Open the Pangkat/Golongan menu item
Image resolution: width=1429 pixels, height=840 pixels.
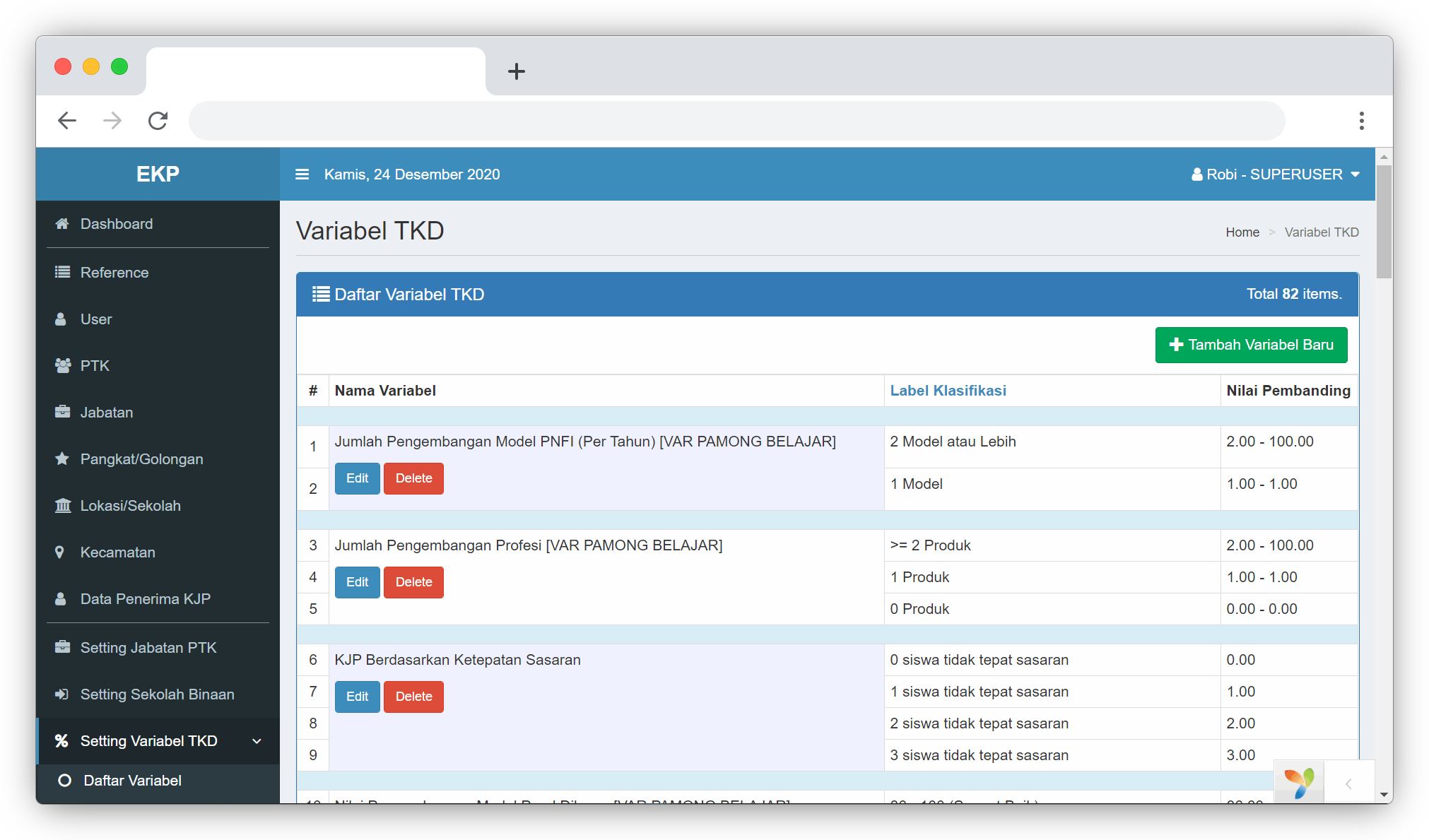click(158, 459)
